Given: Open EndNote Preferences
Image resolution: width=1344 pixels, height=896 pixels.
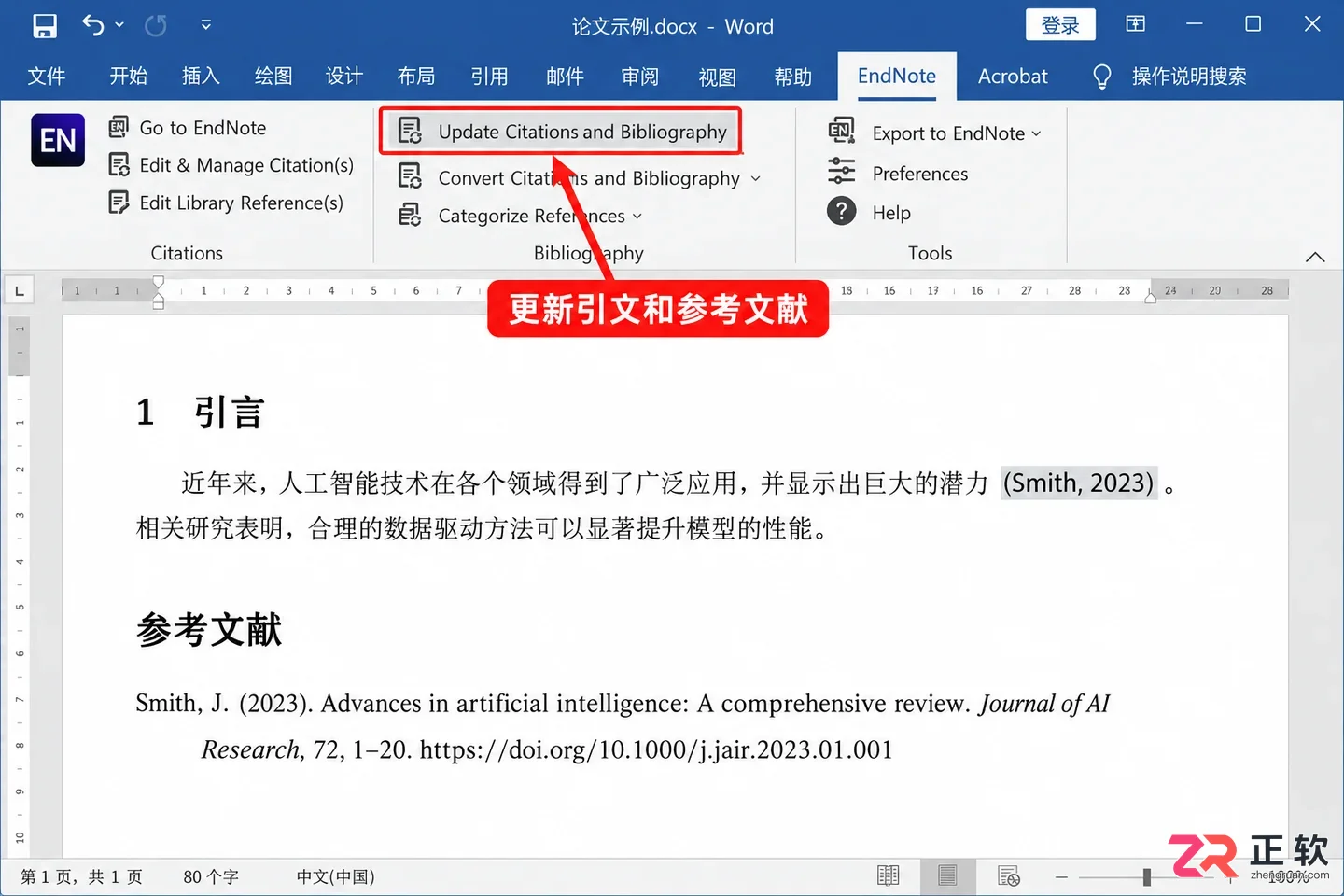Looking at the screenshot, I should [899, 174].
